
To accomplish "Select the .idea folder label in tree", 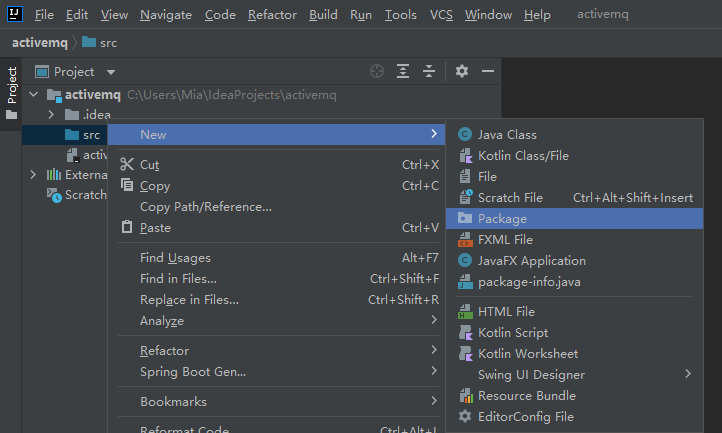I will click(x=97, y=114).
